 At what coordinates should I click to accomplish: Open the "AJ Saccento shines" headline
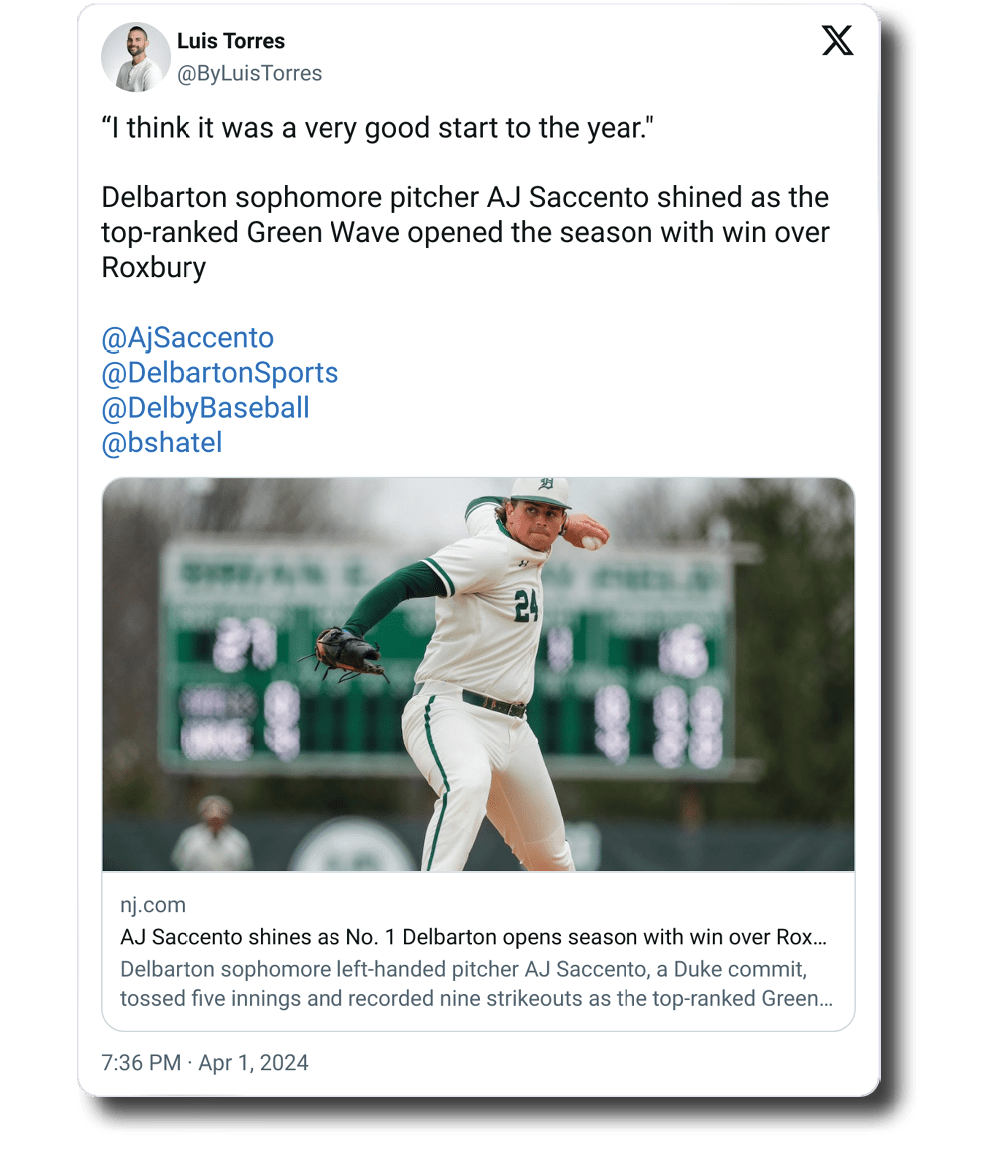coord(473,938)
